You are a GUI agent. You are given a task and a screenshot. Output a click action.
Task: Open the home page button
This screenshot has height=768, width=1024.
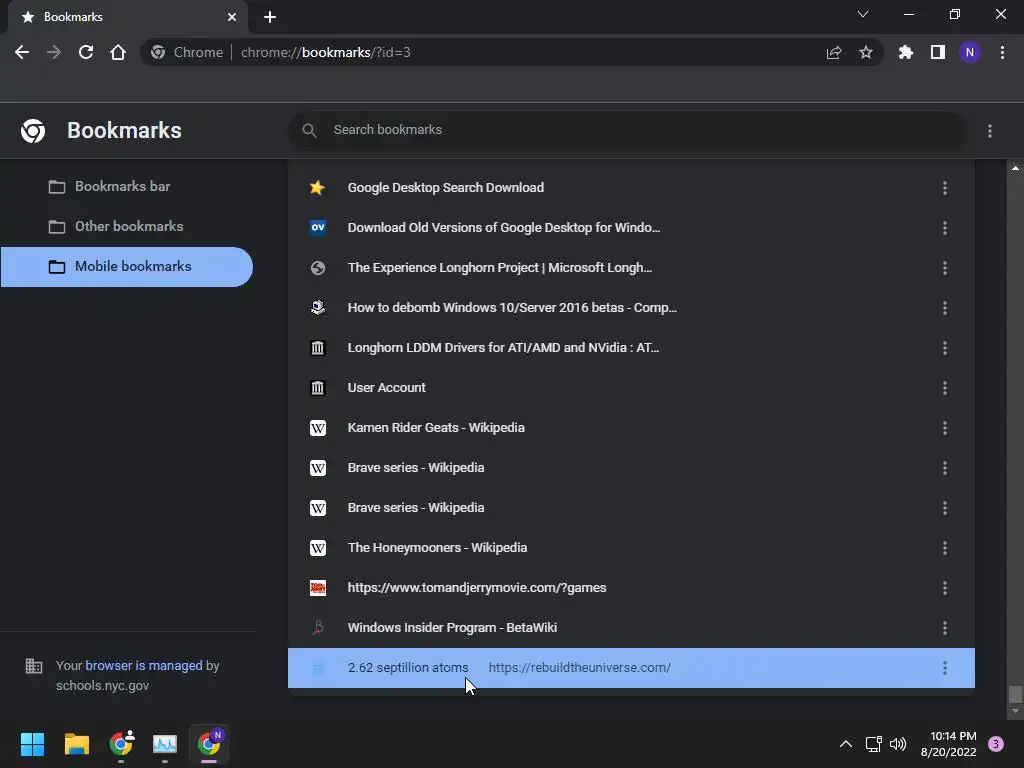click(x=118, y=52)
